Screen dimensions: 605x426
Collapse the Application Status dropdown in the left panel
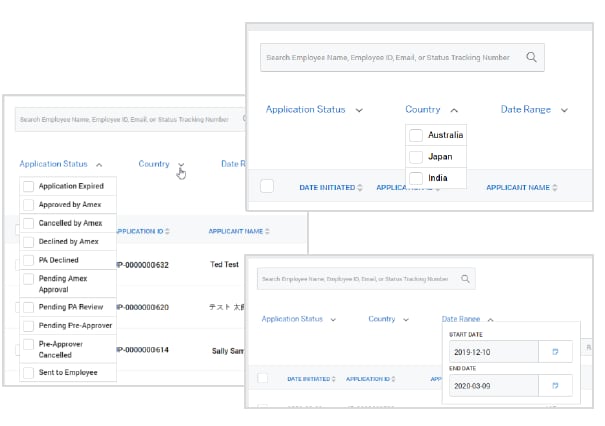(x=99, y=165)
